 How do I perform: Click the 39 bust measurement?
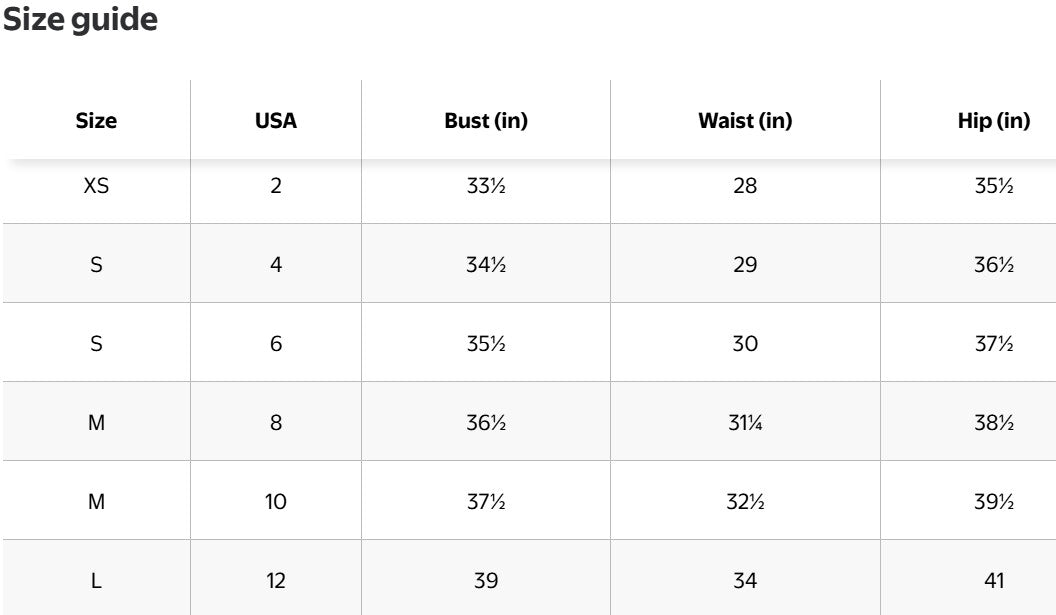coord(486,580)
